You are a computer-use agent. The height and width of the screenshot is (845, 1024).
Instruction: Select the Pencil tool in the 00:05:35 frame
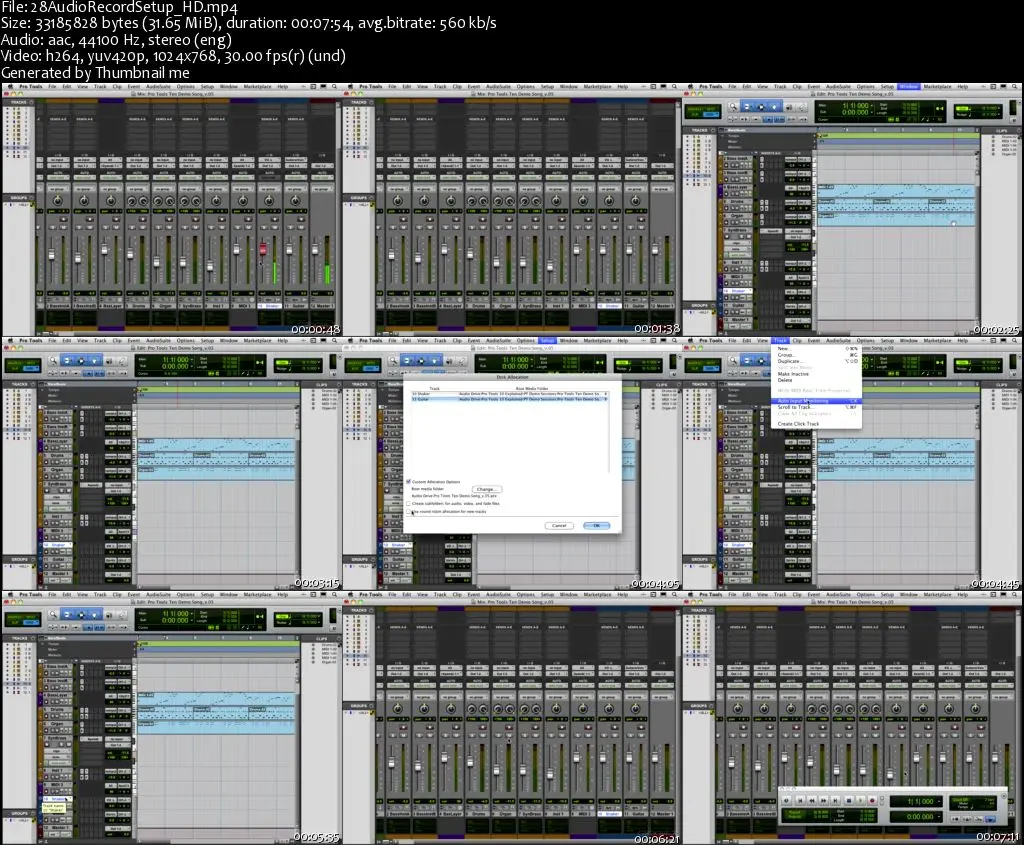121,614
